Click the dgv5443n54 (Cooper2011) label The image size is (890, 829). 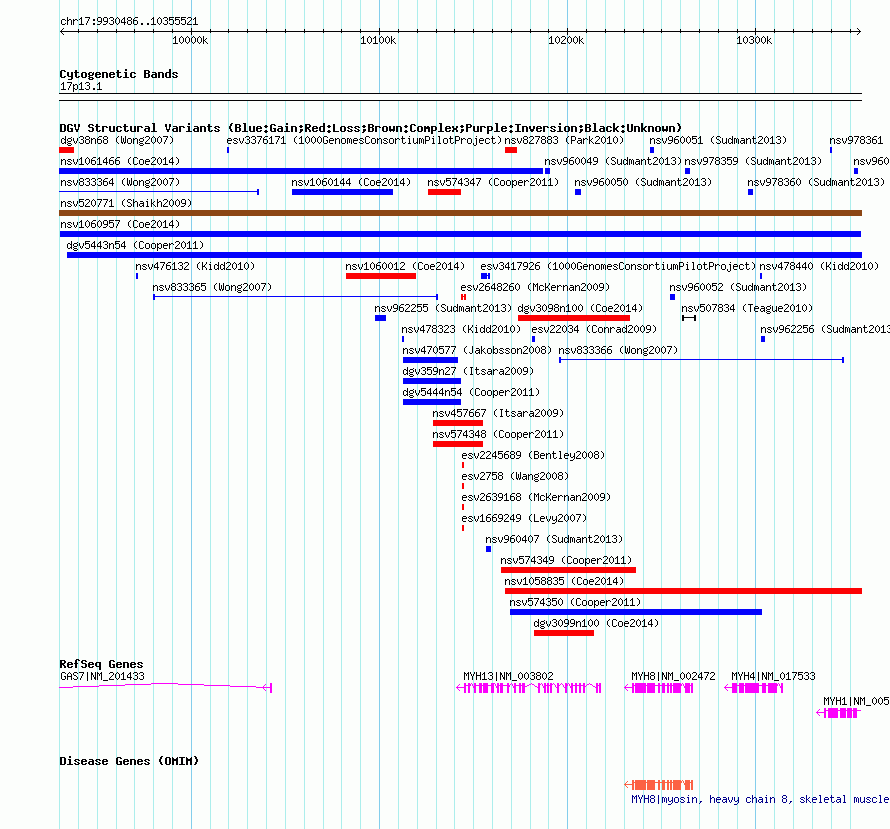[x=135, y=245]
